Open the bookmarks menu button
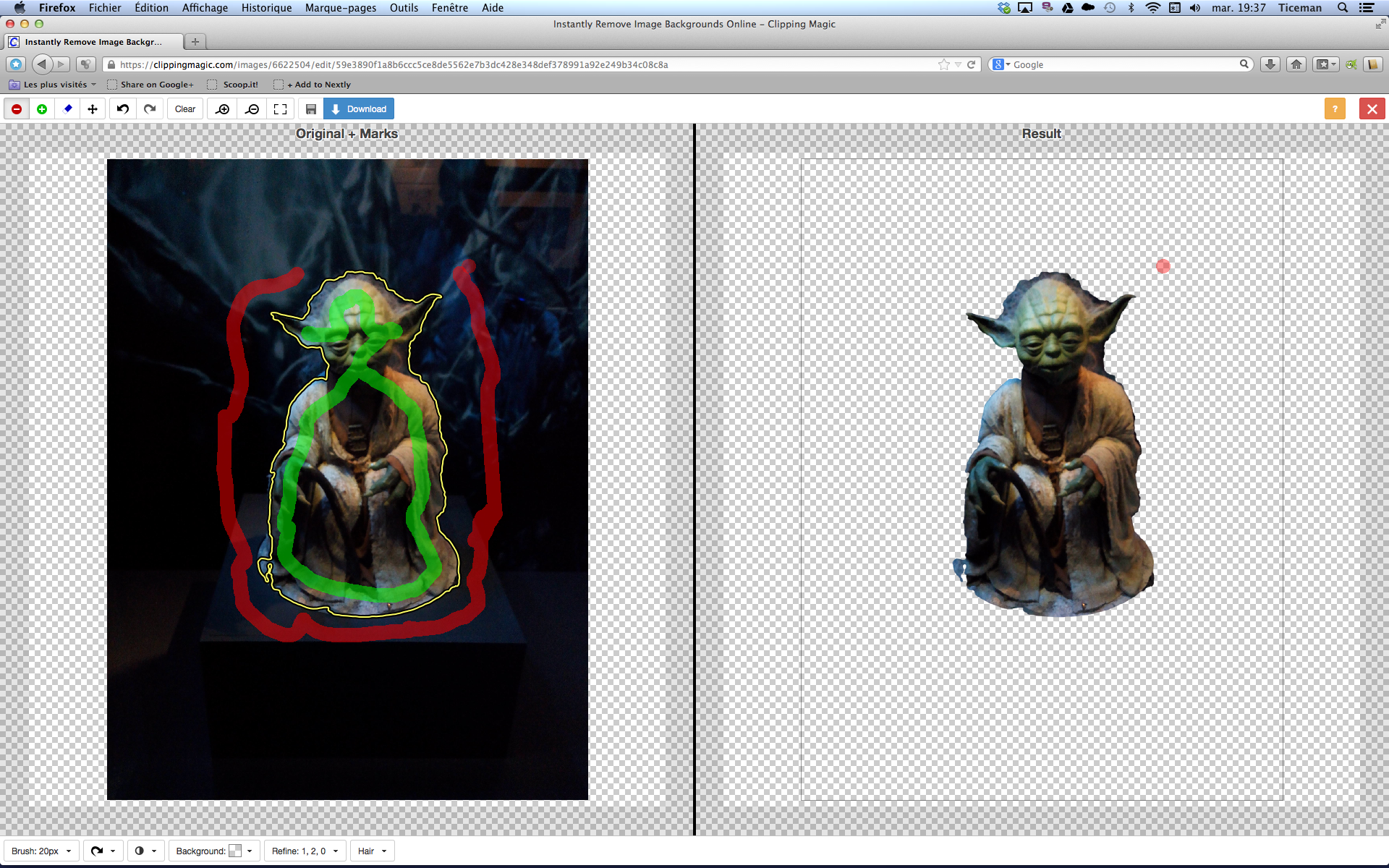This screenshot has width=1389, height=868. click(x=1326, y=64)
